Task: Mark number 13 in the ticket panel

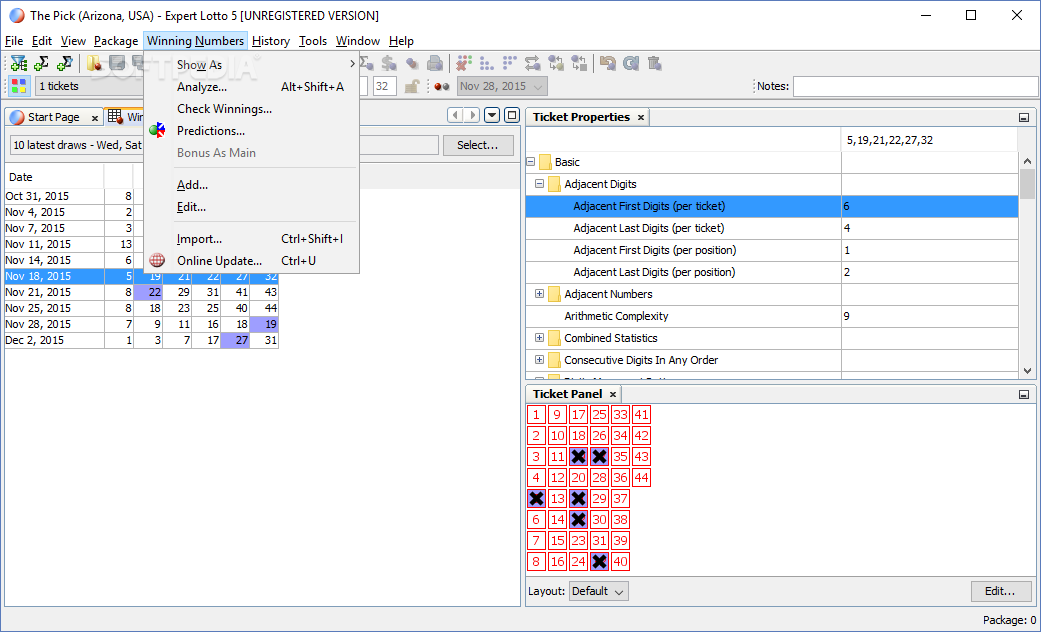Action: click(558, 499)
